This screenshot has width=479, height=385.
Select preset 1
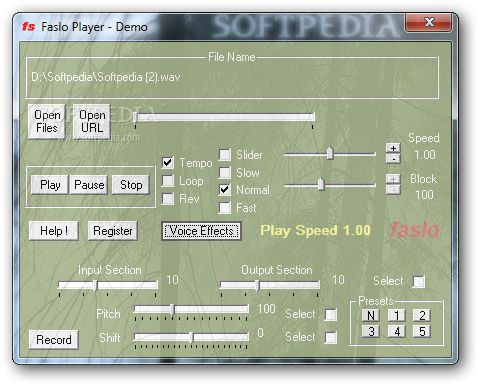point(397,315)
